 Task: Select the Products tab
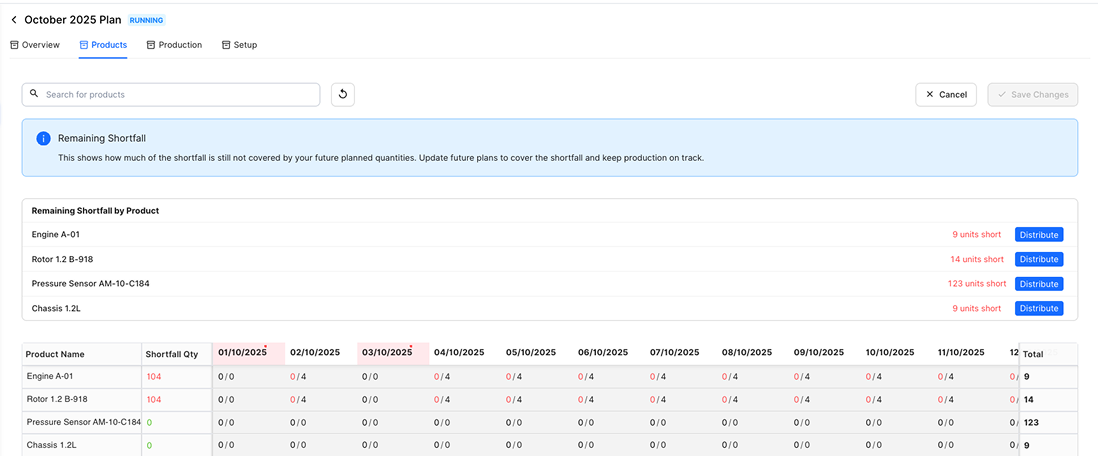(x=103, y=45)
